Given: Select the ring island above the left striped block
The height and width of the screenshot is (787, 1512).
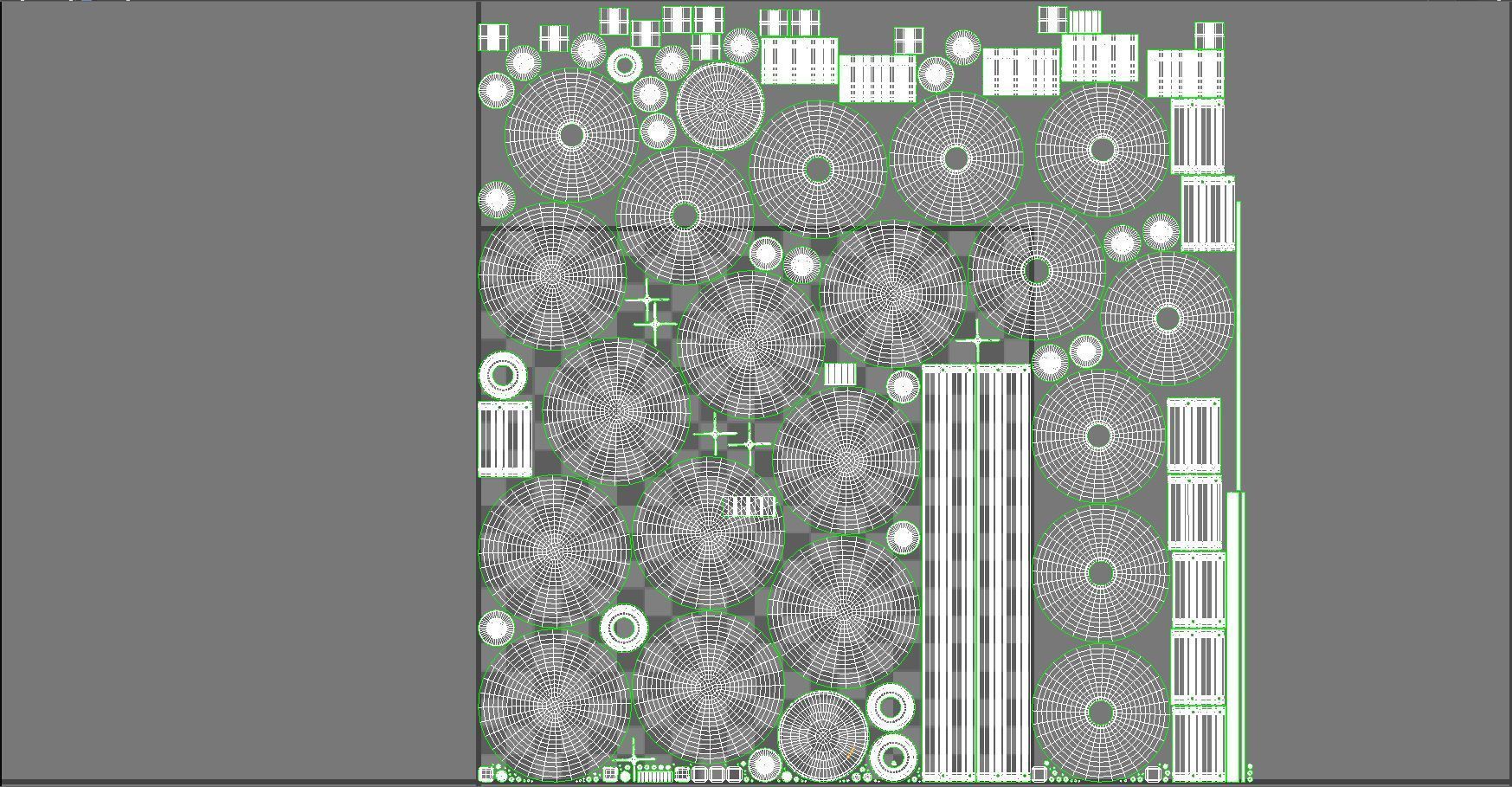Looking at the screenshot, I should pos(503,376).
